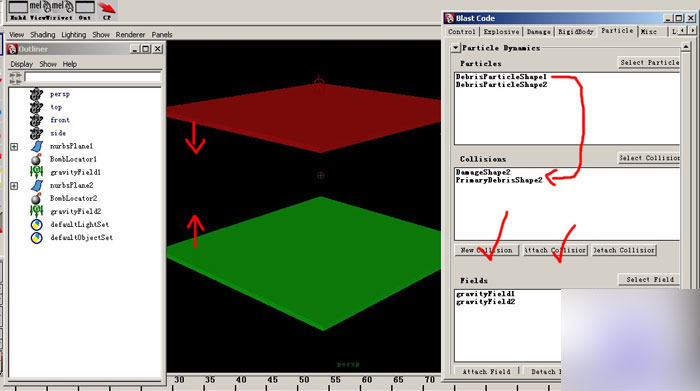
Task: Click the New Collision button
Action: [487, 250]
